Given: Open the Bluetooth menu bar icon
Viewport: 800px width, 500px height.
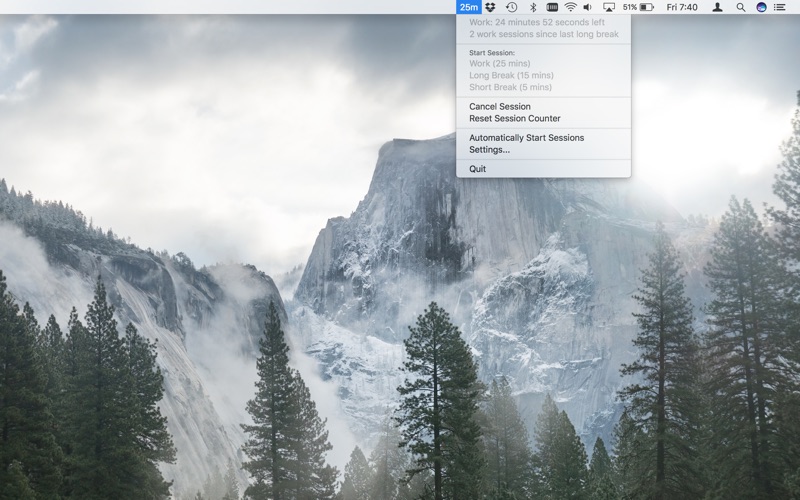Looking at the screenshot, I should (533, 7).
